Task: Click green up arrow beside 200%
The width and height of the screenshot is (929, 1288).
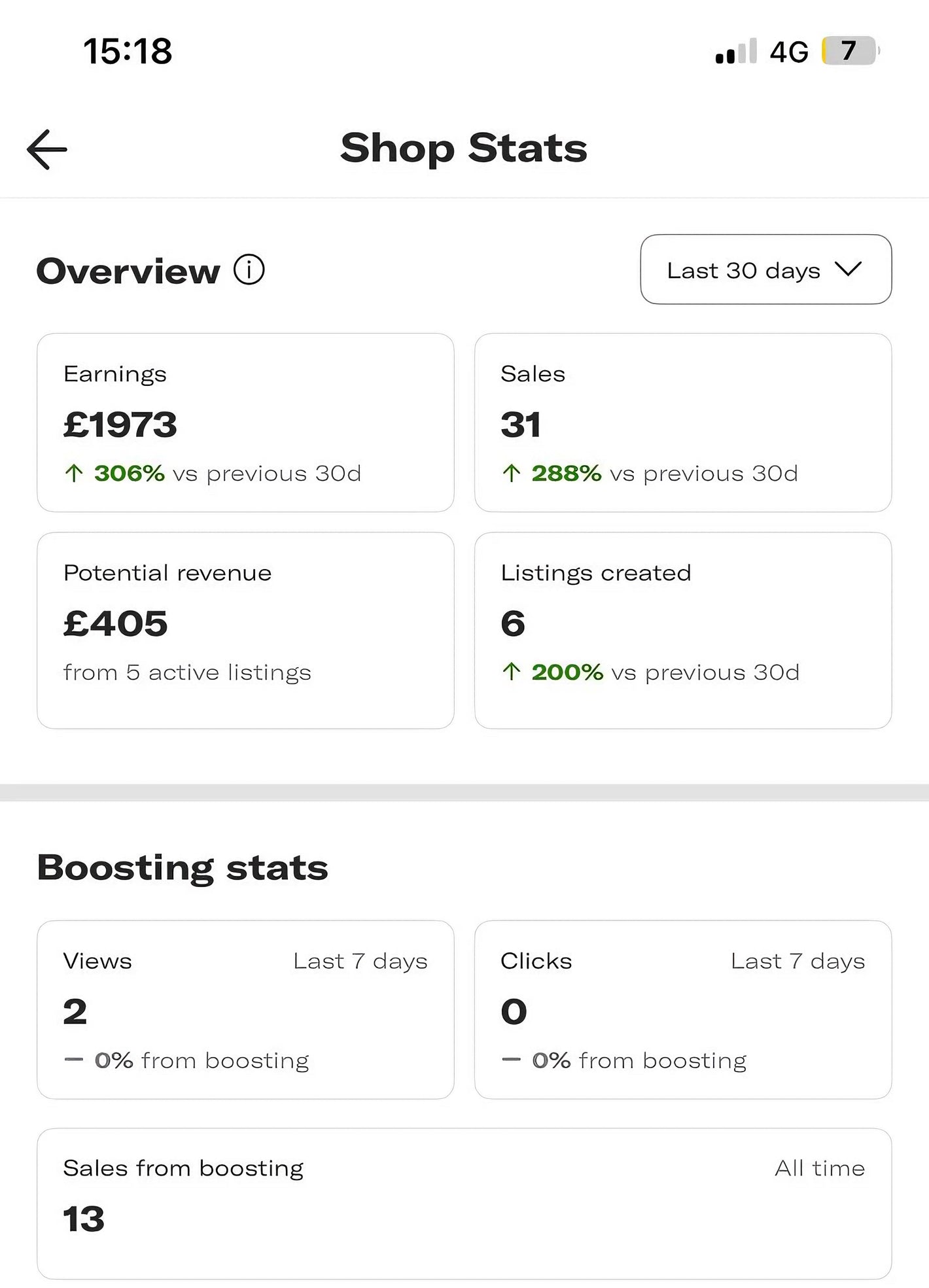Action: point(512,672)
